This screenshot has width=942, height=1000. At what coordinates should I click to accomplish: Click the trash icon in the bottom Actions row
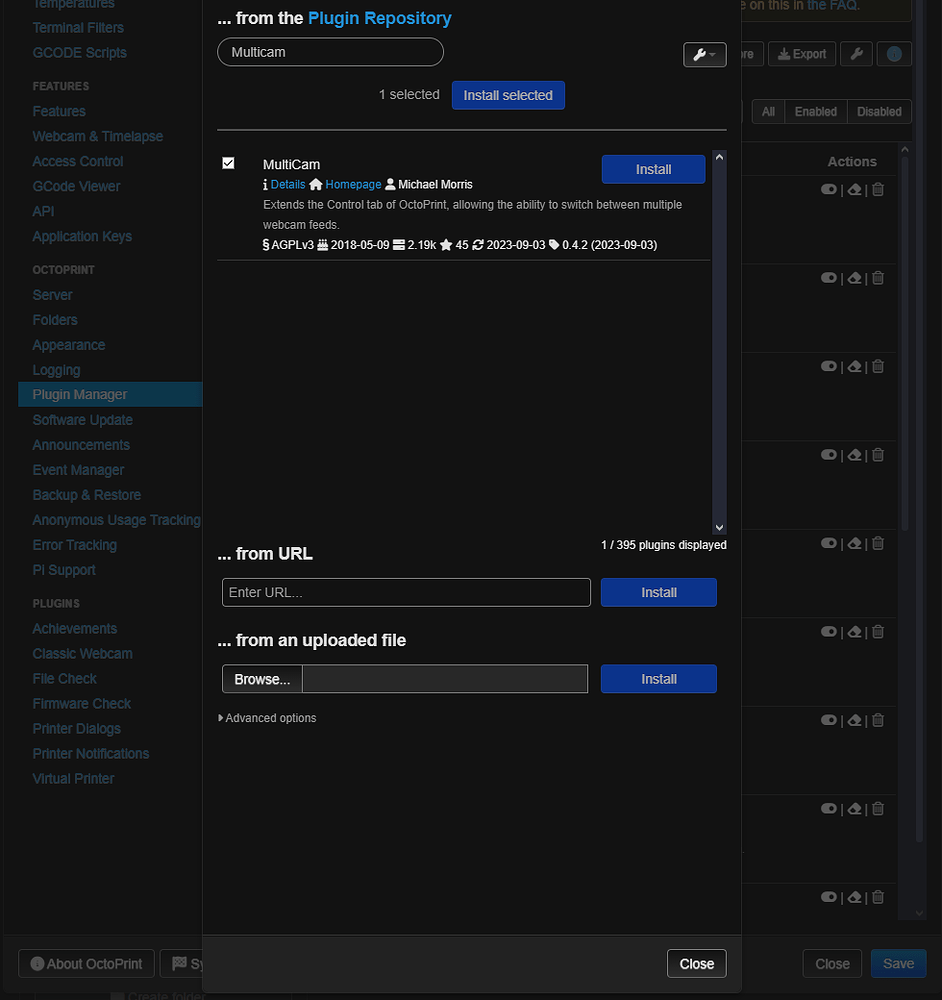[x=878, y=897]
